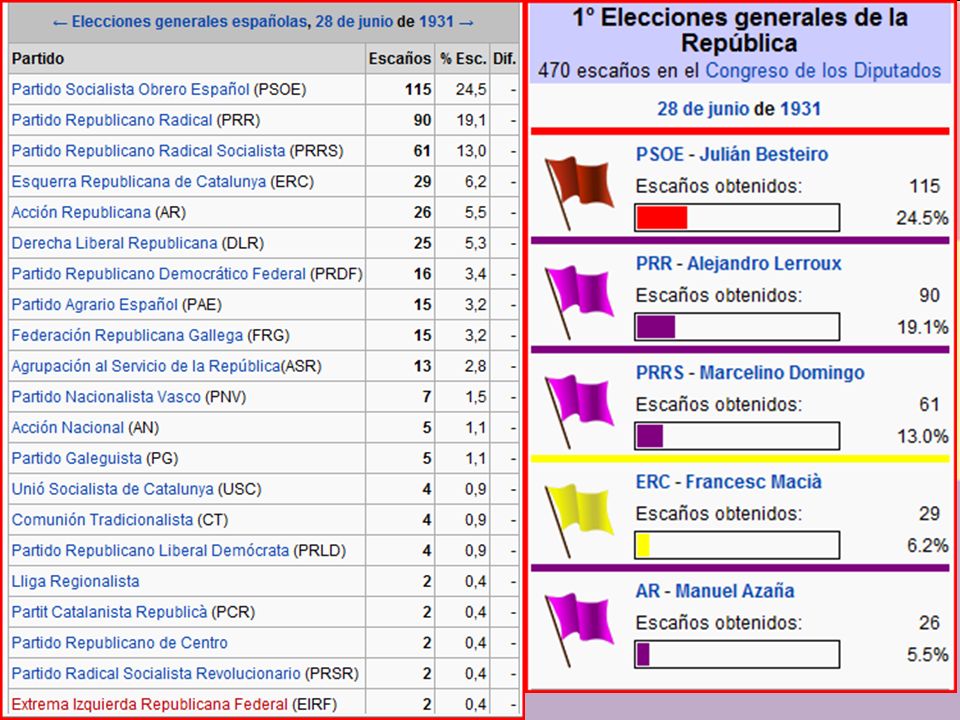Click the 1º Elecciones generales de la República title
The height and width of the screenshot is (720, 960).
740,30
